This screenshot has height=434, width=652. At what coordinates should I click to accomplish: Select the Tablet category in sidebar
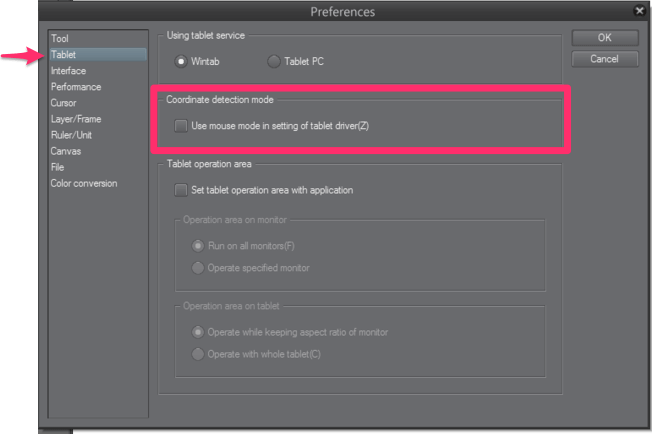click(98, 54)
